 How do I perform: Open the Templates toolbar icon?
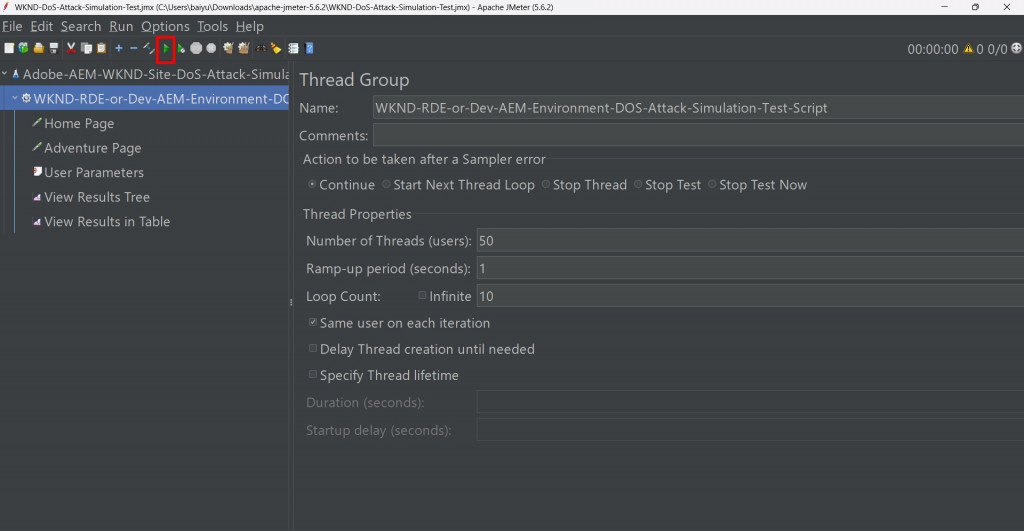24,48
